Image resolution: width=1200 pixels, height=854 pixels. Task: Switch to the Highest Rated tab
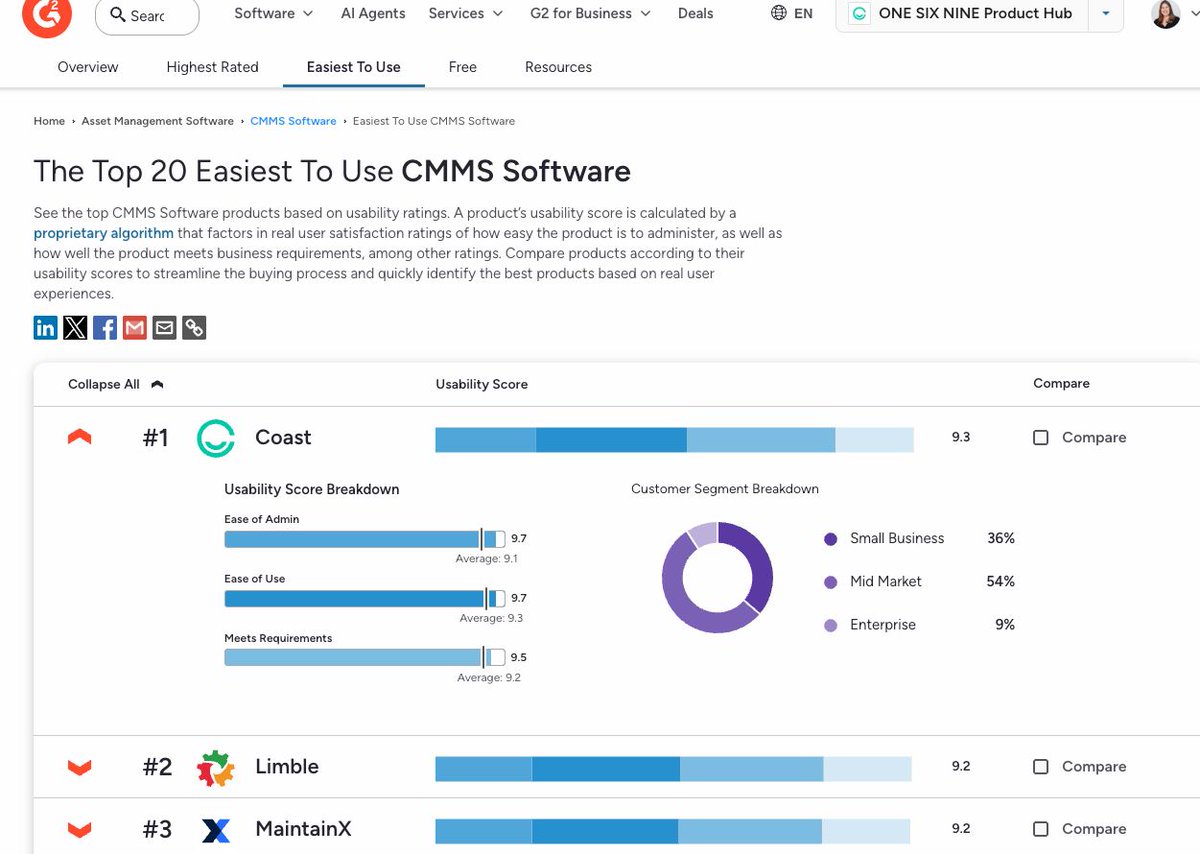point(212,67)
